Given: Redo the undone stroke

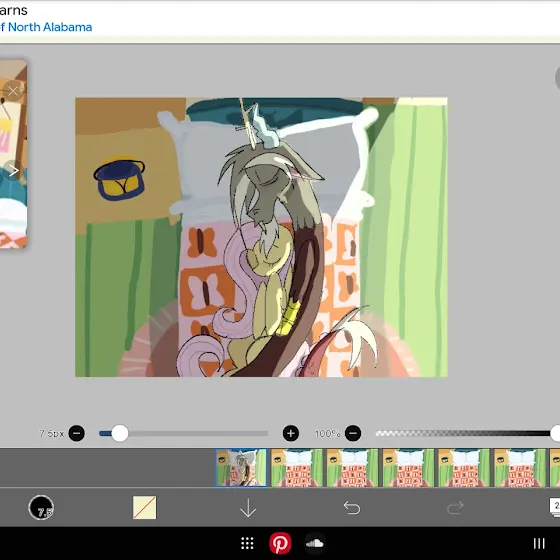Looking at the screenshot, I should (x=455, y=508).
